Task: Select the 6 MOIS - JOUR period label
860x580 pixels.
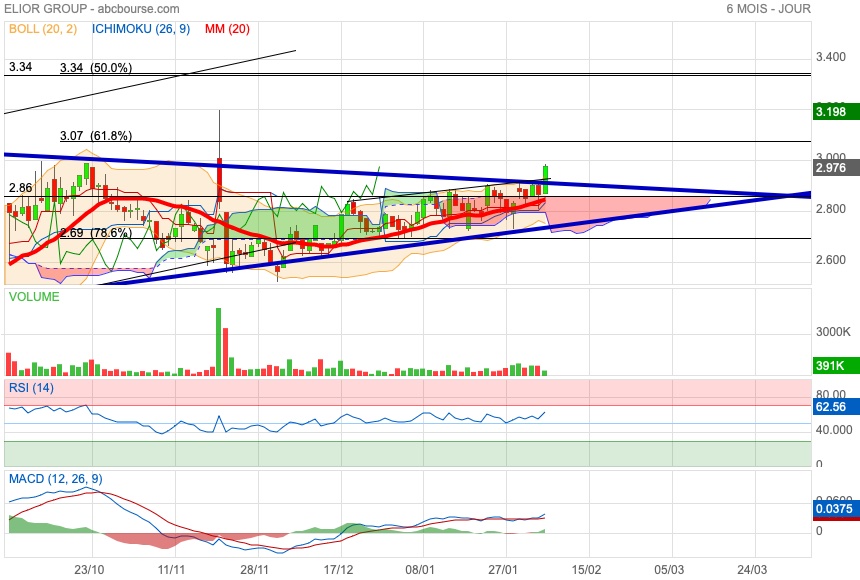Action: tap(768, 9)
